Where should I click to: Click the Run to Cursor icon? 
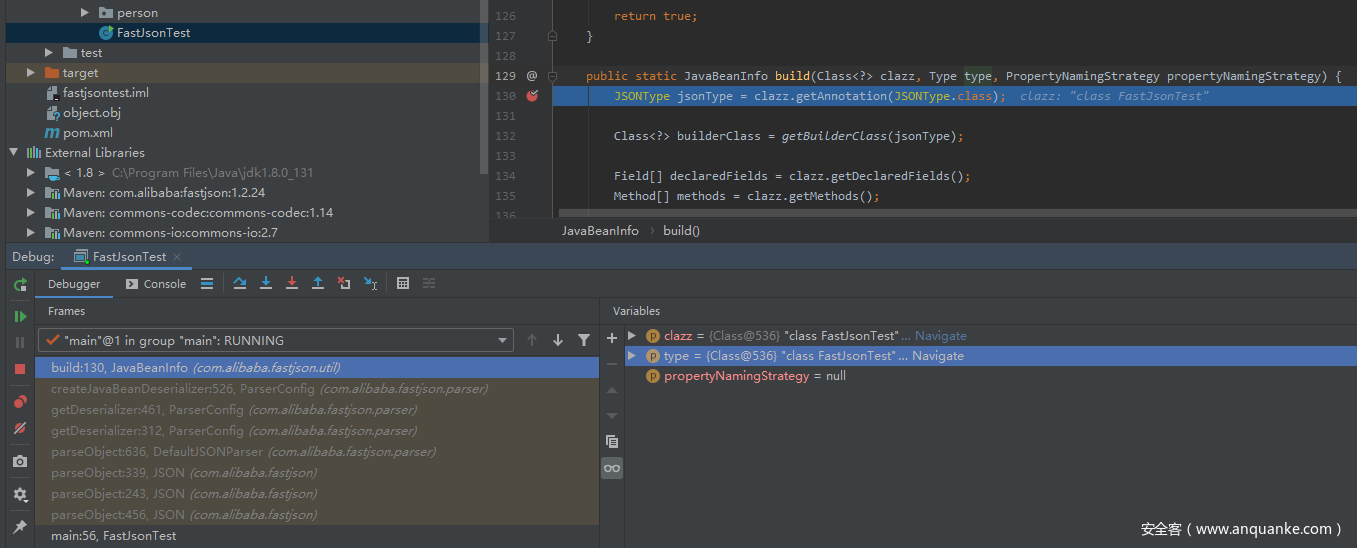[x=370, y=284]
